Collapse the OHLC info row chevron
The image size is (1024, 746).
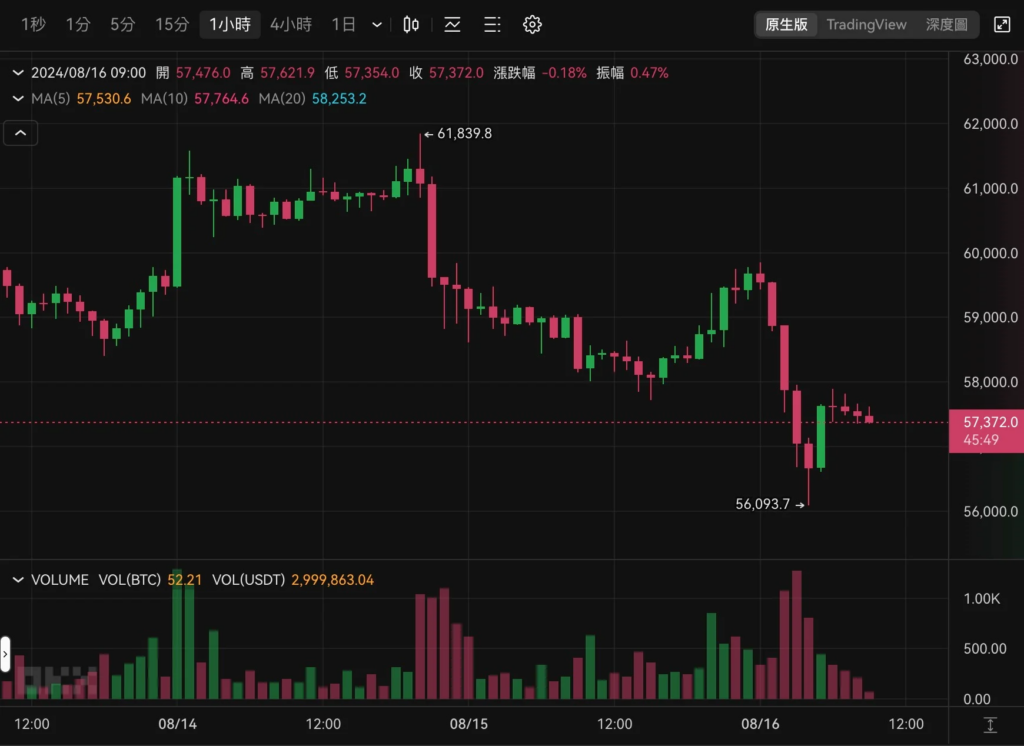click(18, 73)
